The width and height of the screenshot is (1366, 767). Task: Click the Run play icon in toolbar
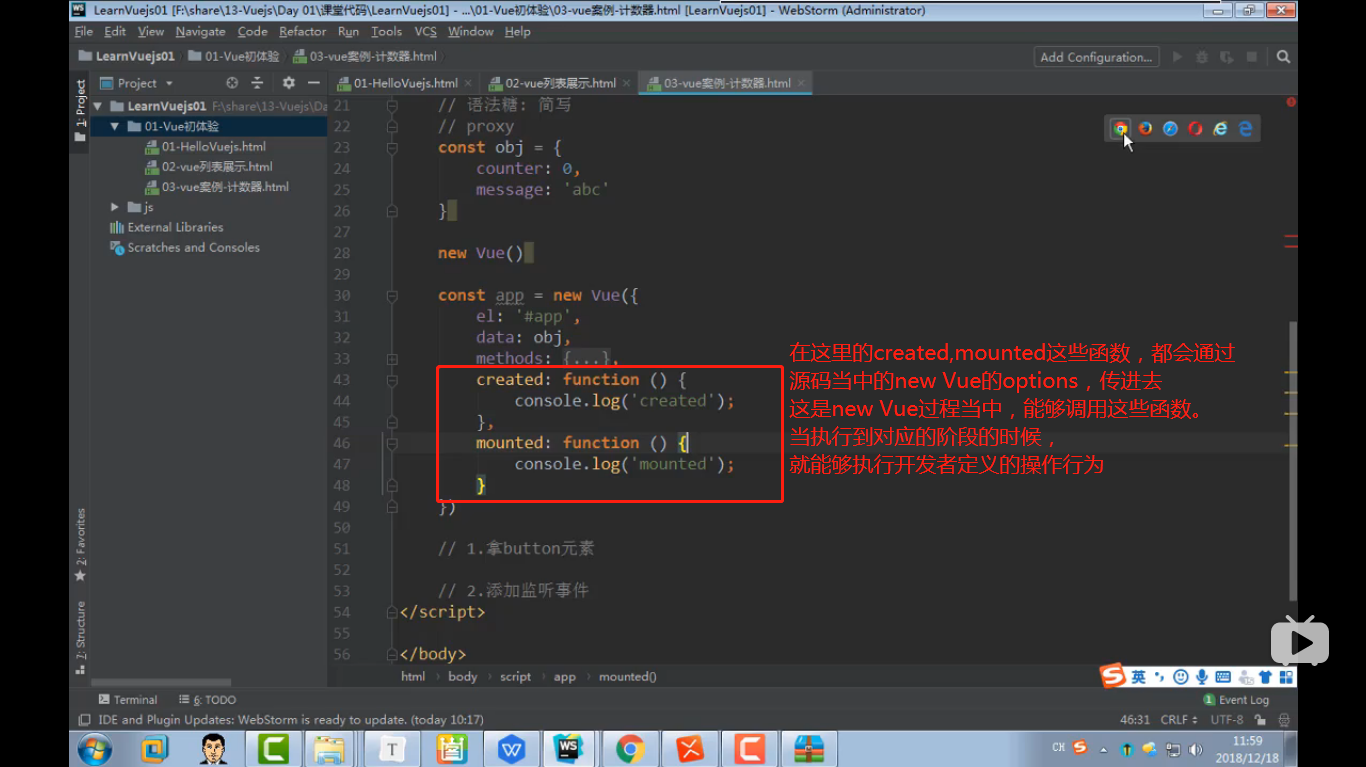tap(1177, 57)
